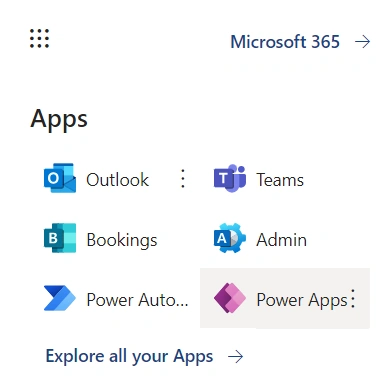Open more options for Power Apps
Screen dimensions: 380x382
click(353, 298)
